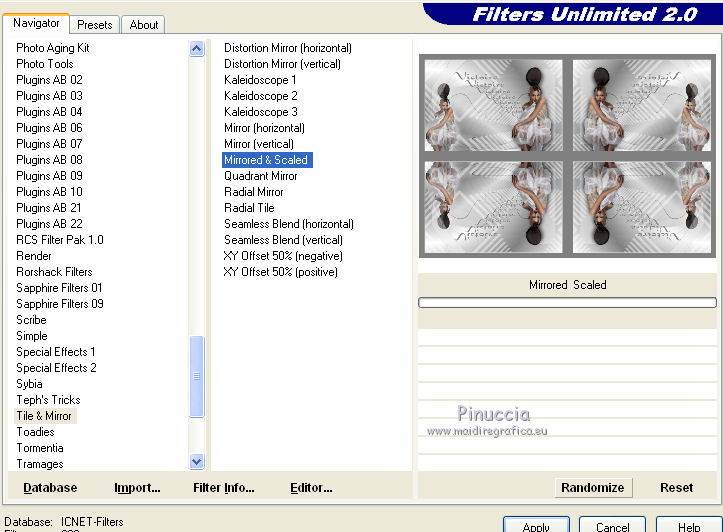Select Plugins AB 09 category
The width and height of the screenshot is (723, 532).
coord(49,176)
